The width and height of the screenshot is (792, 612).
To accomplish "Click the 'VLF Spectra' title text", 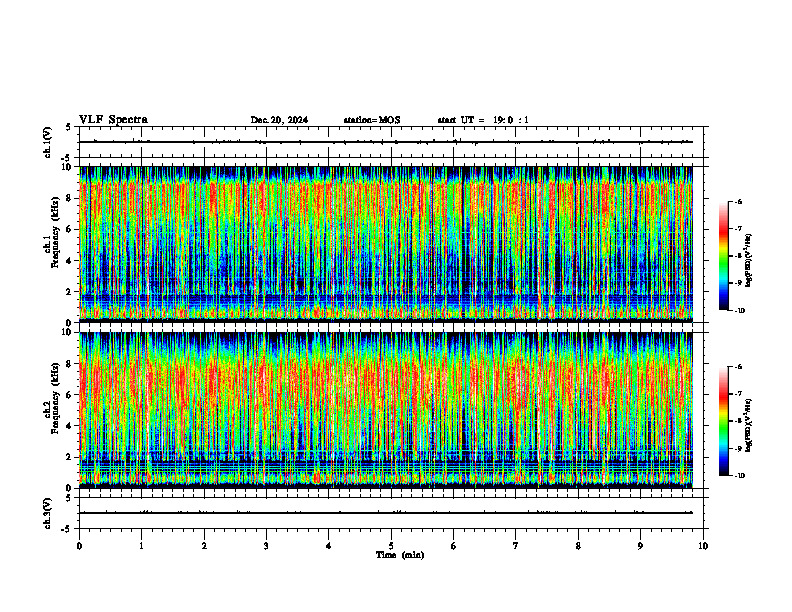I will [113, 120].
